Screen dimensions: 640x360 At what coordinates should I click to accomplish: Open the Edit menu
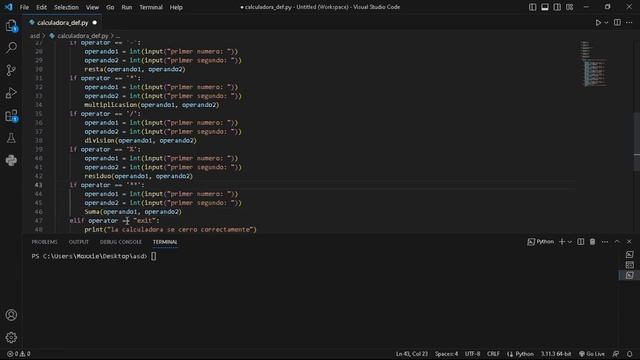[x=41, y=7]
